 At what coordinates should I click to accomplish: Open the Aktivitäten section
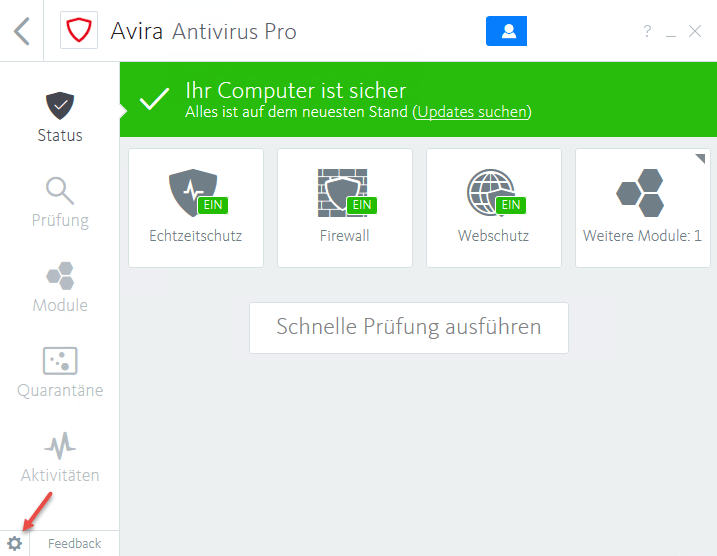point(60,457)
